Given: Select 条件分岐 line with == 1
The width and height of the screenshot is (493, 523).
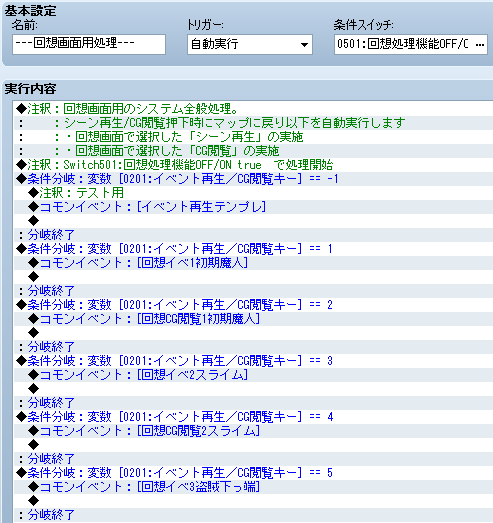Looking at the screenshot, I should pyautogui.click(x=254, y=249).
